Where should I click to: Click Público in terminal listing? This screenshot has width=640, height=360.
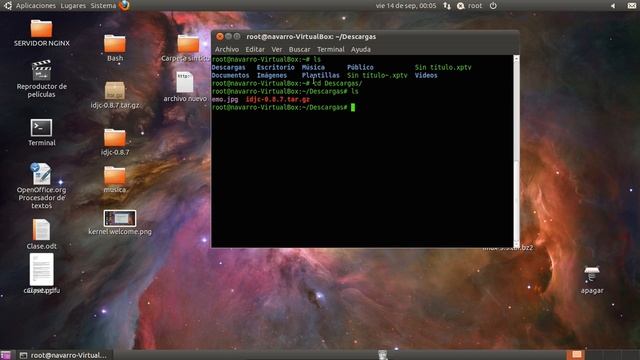tap(360, 67)
